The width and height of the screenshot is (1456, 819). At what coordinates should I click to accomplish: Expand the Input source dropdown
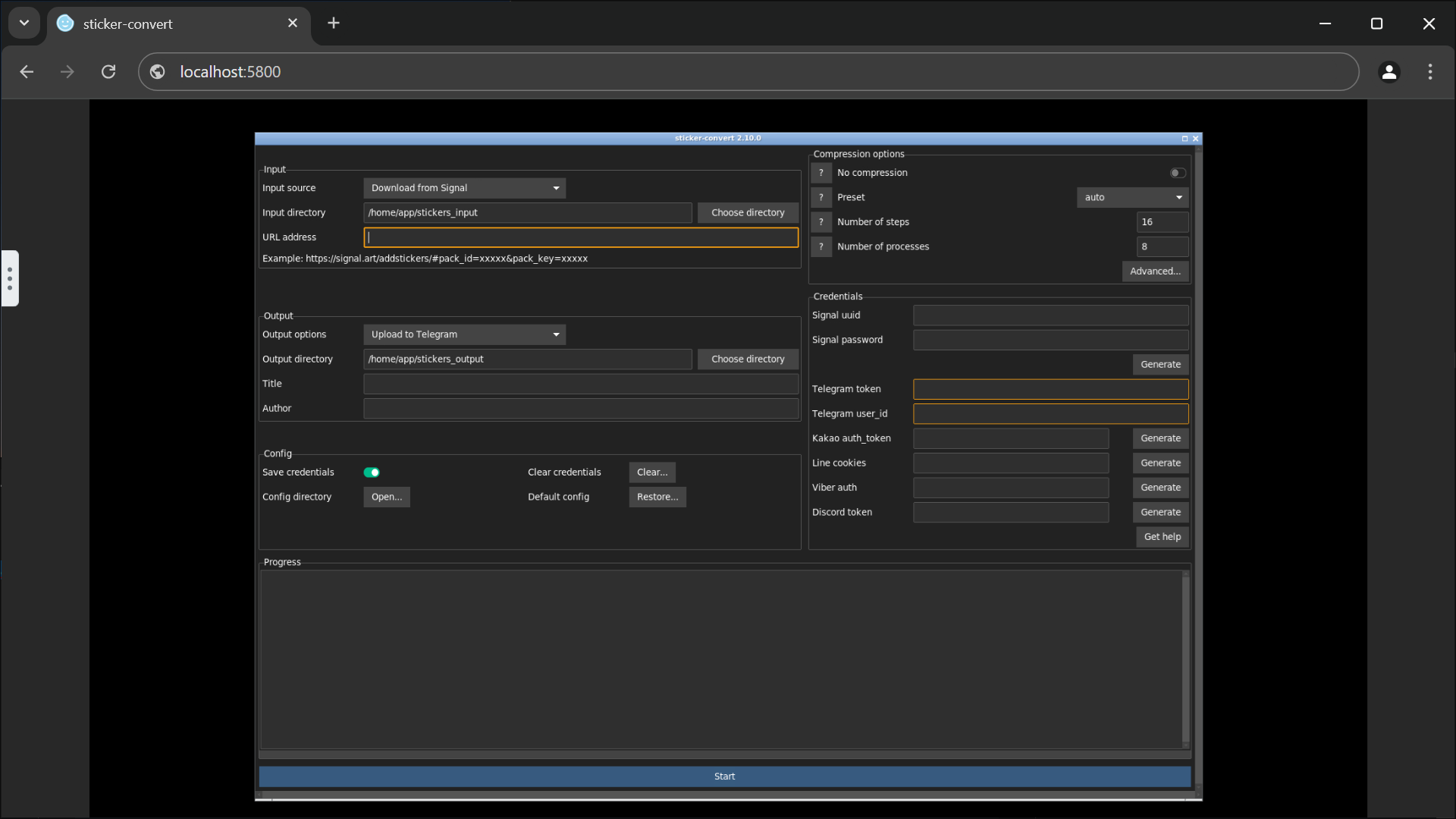[x=464, y=188]
